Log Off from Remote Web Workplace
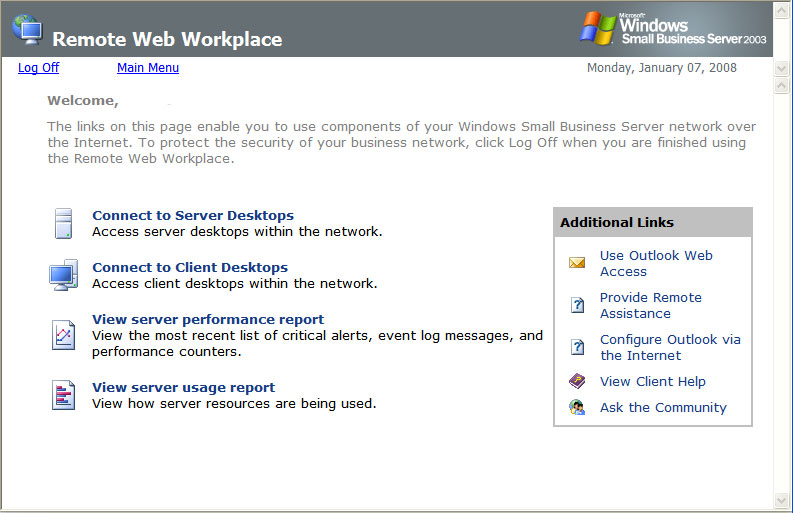 38,68
